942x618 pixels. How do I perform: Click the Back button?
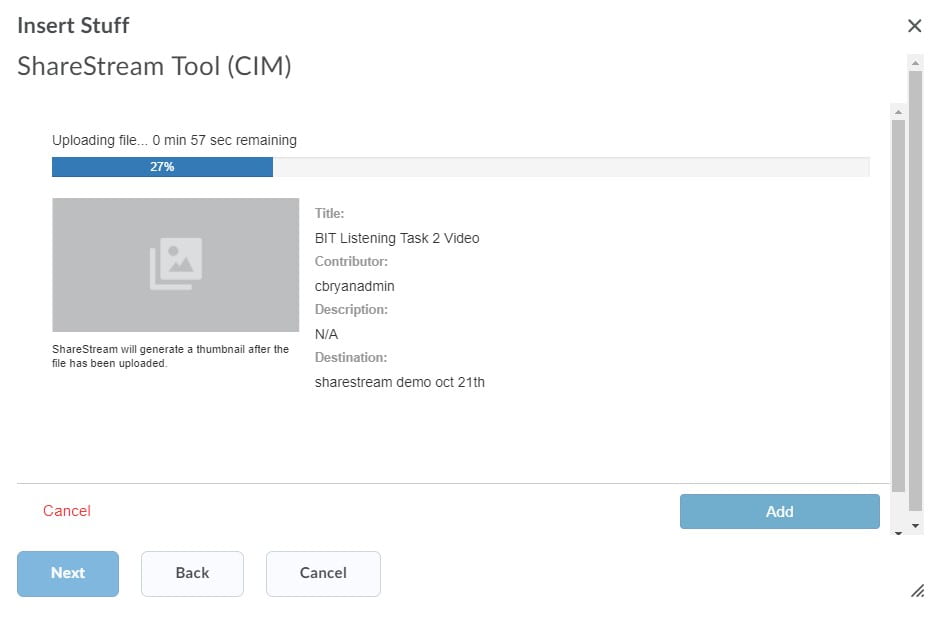click(192, 574)
